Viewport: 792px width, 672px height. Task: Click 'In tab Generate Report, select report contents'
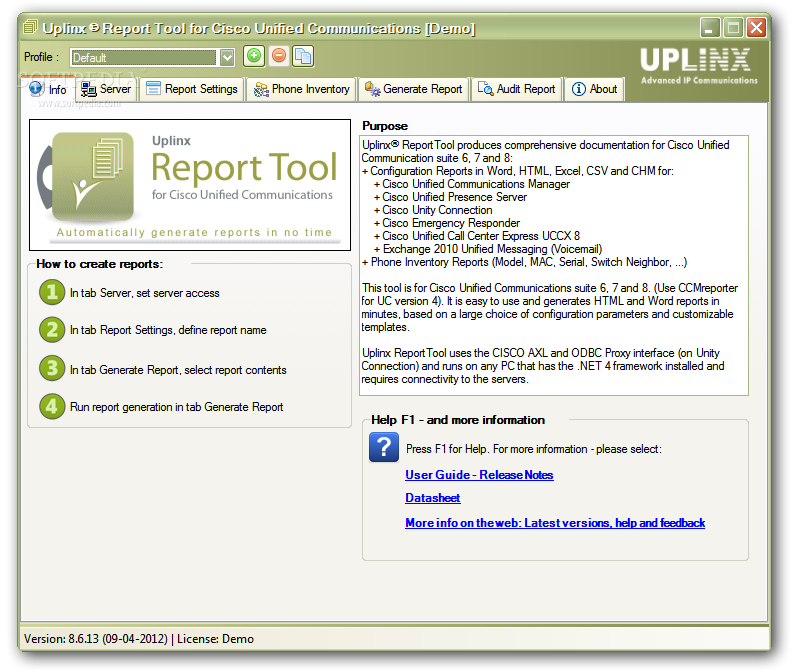pyautogui.click(x=178, y=370)
